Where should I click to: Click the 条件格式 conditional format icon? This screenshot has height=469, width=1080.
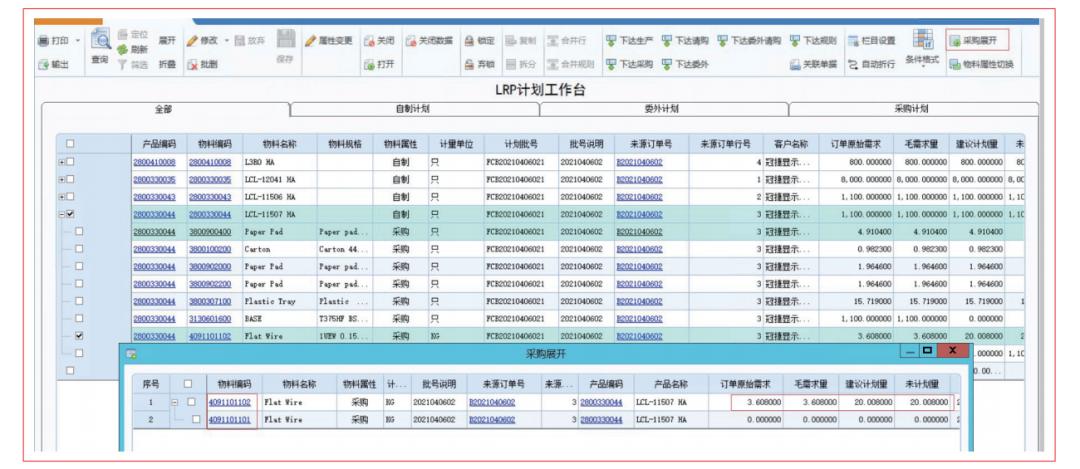pyautogui.click(x=923, y=39)
